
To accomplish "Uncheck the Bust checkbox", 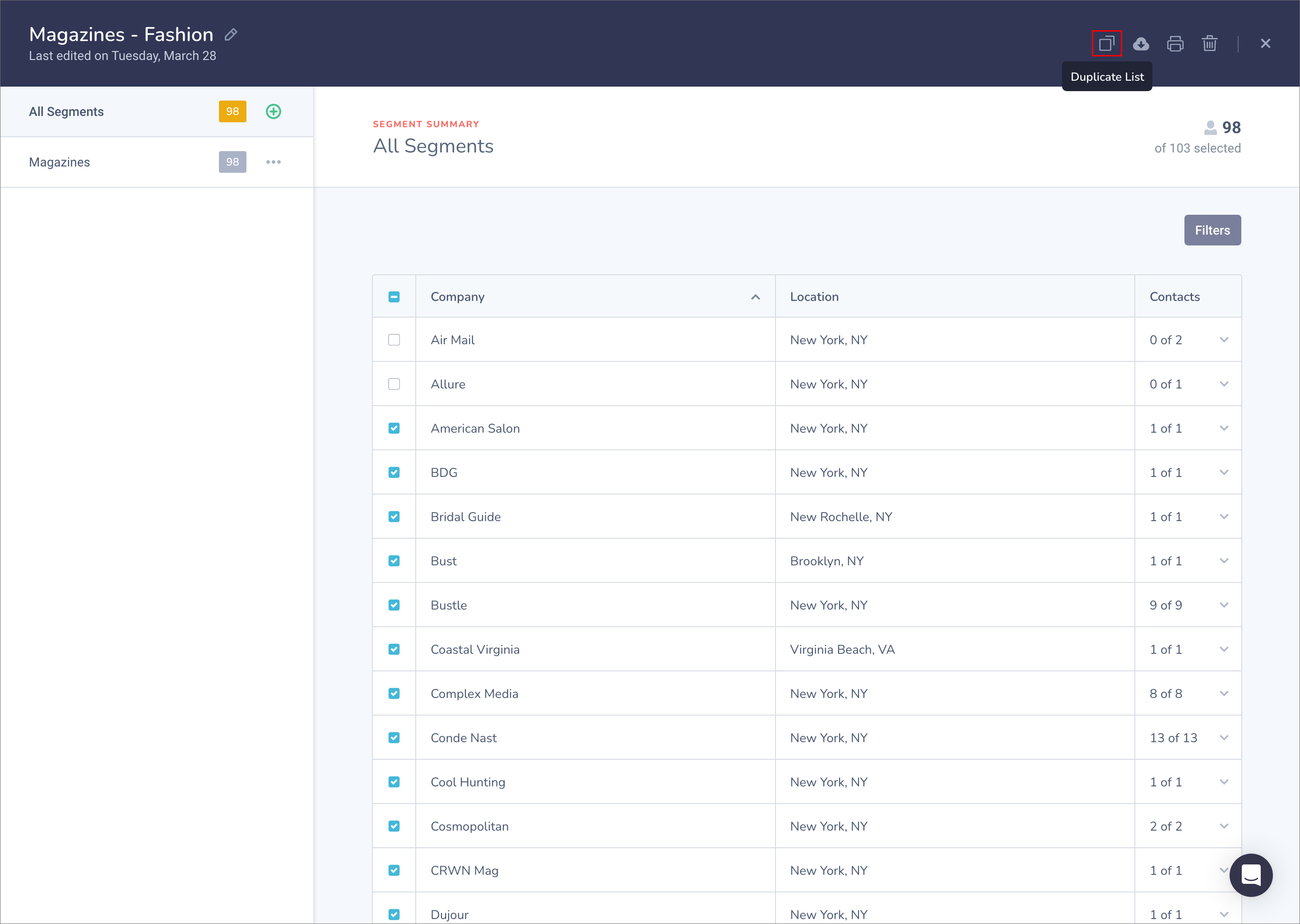I will point(394,561).
